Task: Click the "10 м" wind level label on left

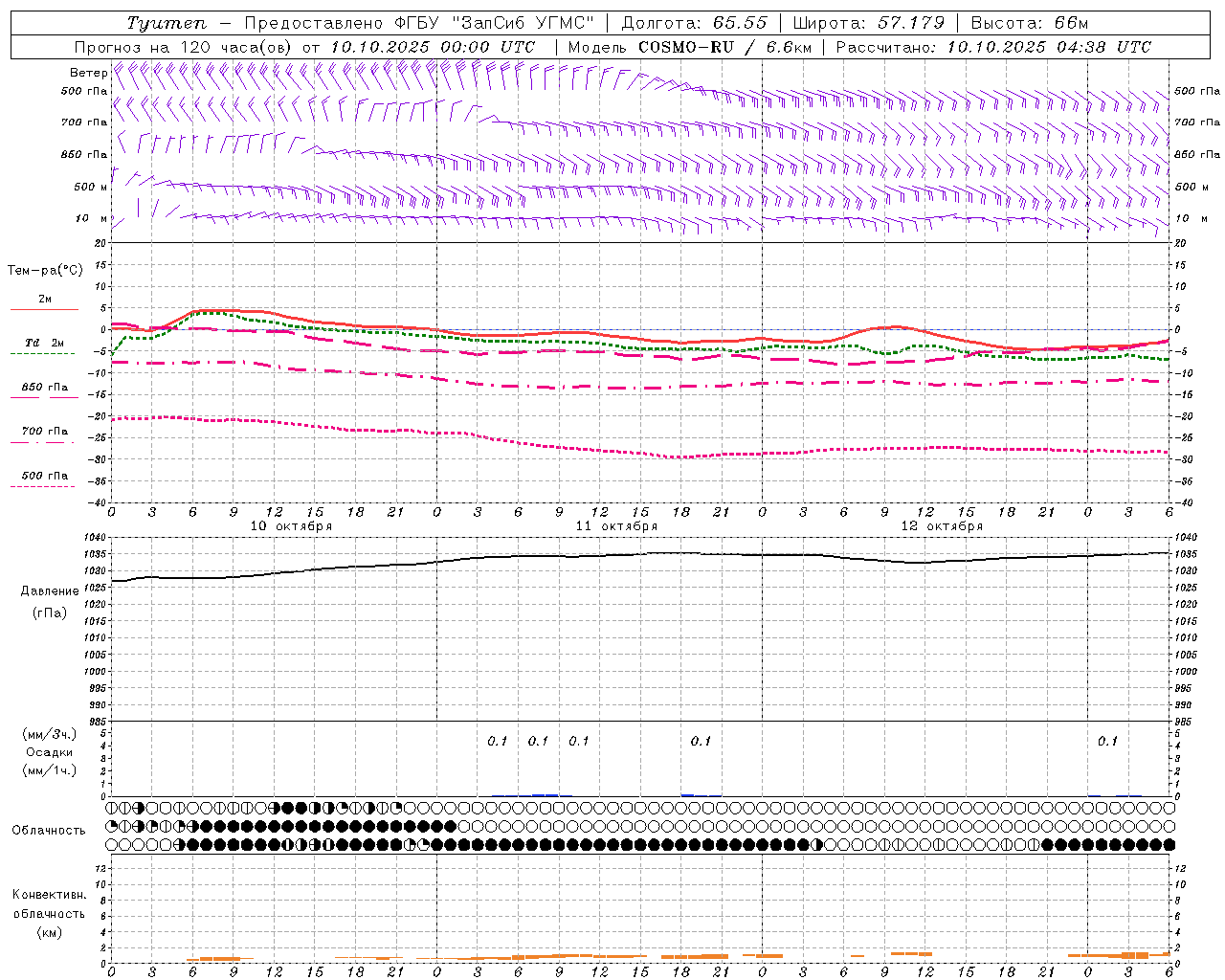Action: [x=91, y=218]
